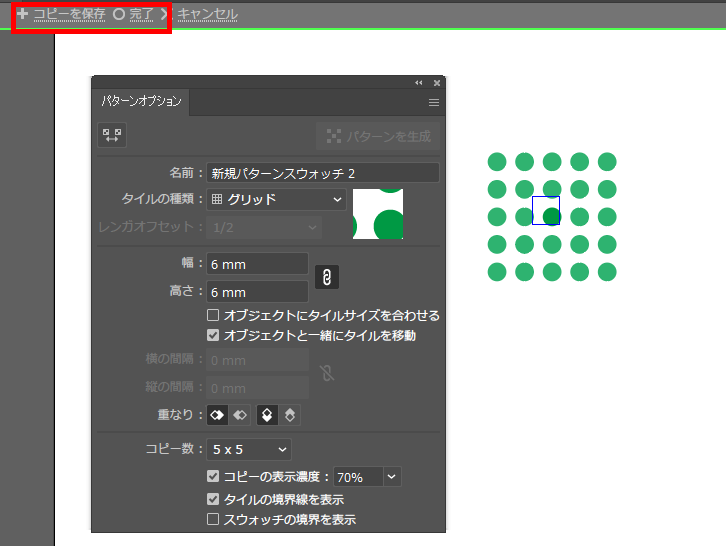Enable オブジェクトにタイルサイズを合わせる checkbox
This screenshot has height=546, width=726.
[213, 315]
